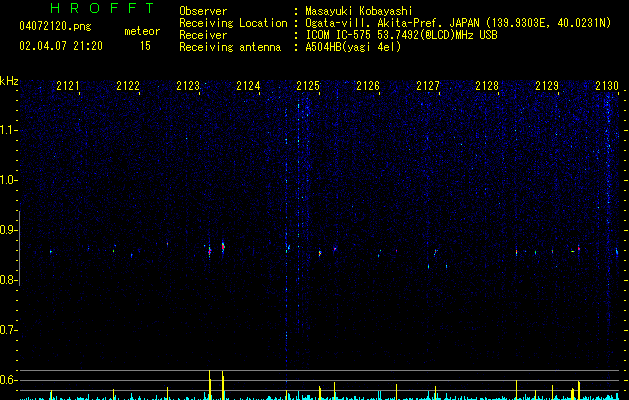Click the meteor count value 15
The height and width of the screenshot is (400, 629).
[145, 46]
